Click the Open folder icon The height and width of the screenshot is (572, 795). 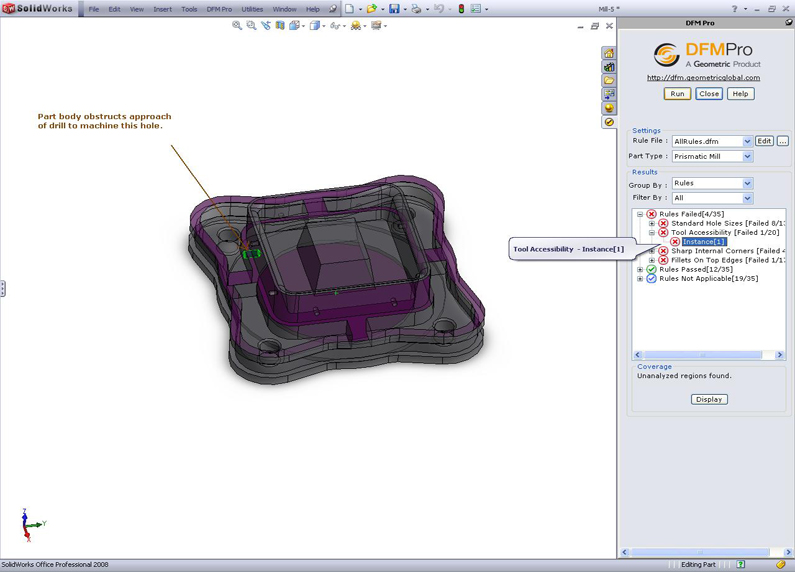click(x=372, y=9)
